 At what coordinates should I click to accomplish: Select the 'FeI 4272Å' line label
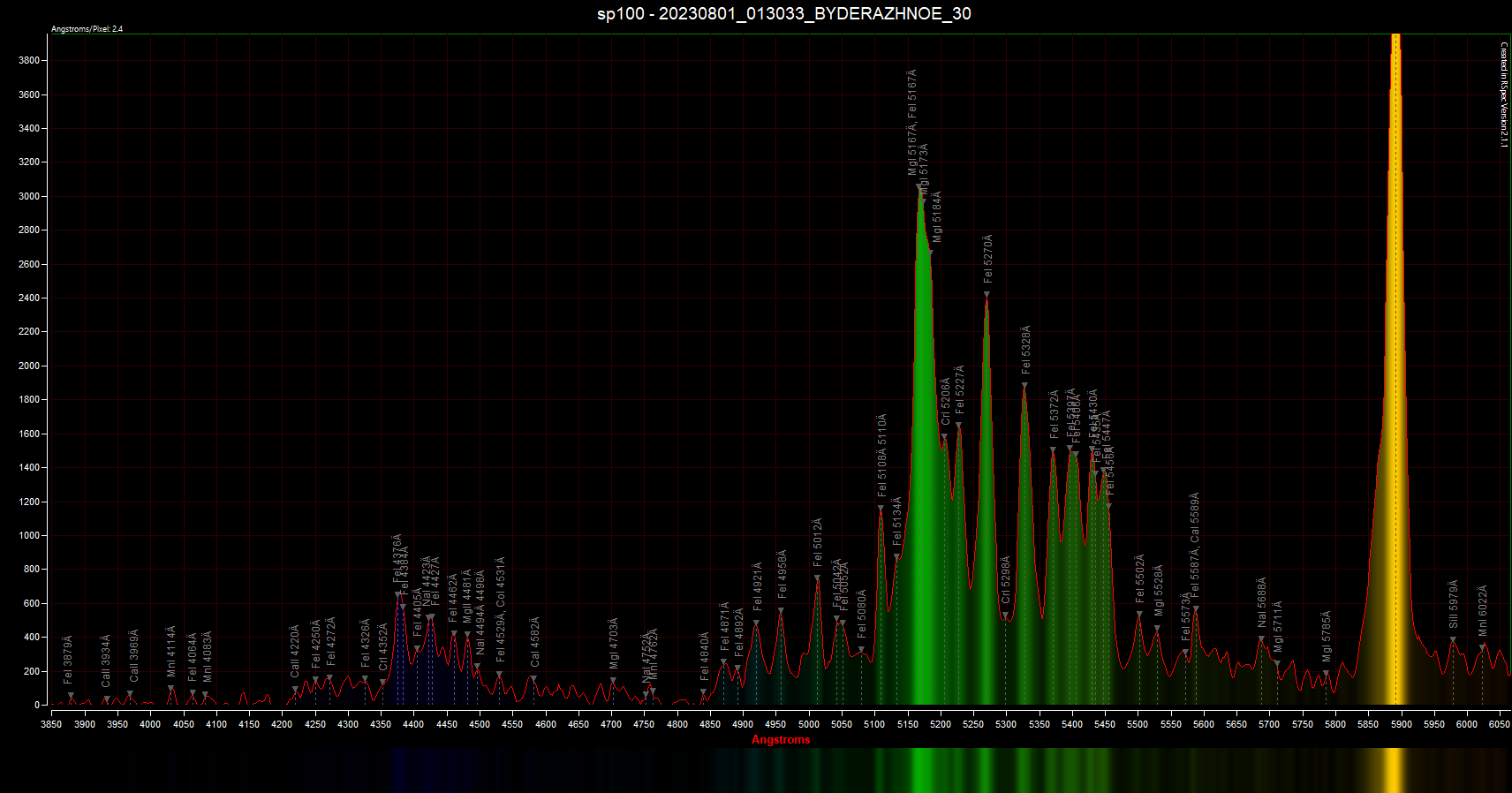point(331,640)
